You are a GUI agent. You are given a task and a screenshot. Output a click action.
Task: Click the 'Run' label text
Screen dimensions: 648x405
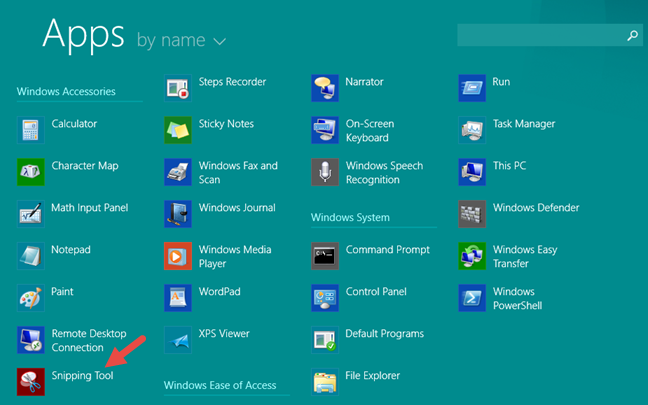[x=501, y=82]
